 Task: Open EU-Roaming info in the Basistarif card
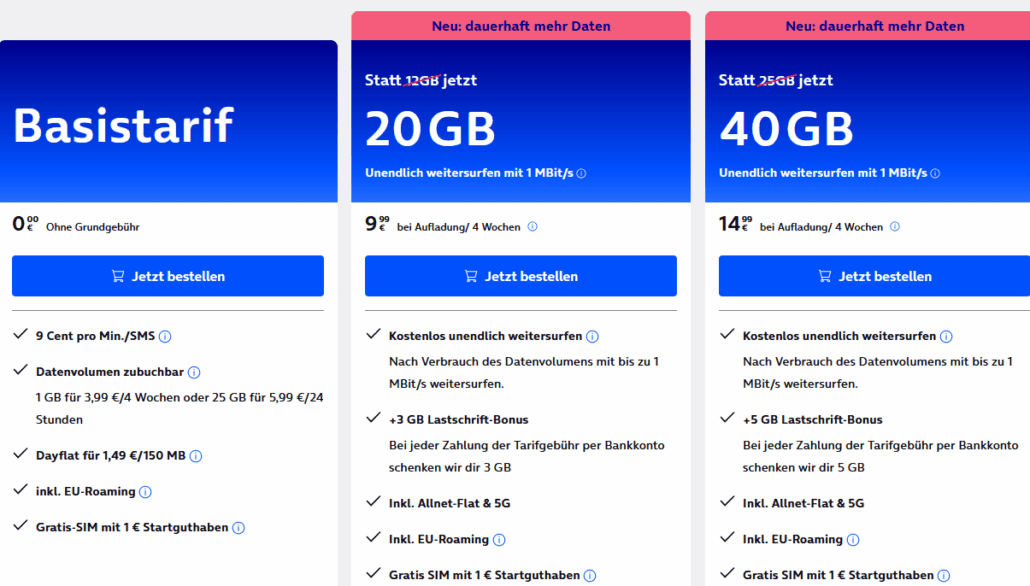click(x=145, y=491)
